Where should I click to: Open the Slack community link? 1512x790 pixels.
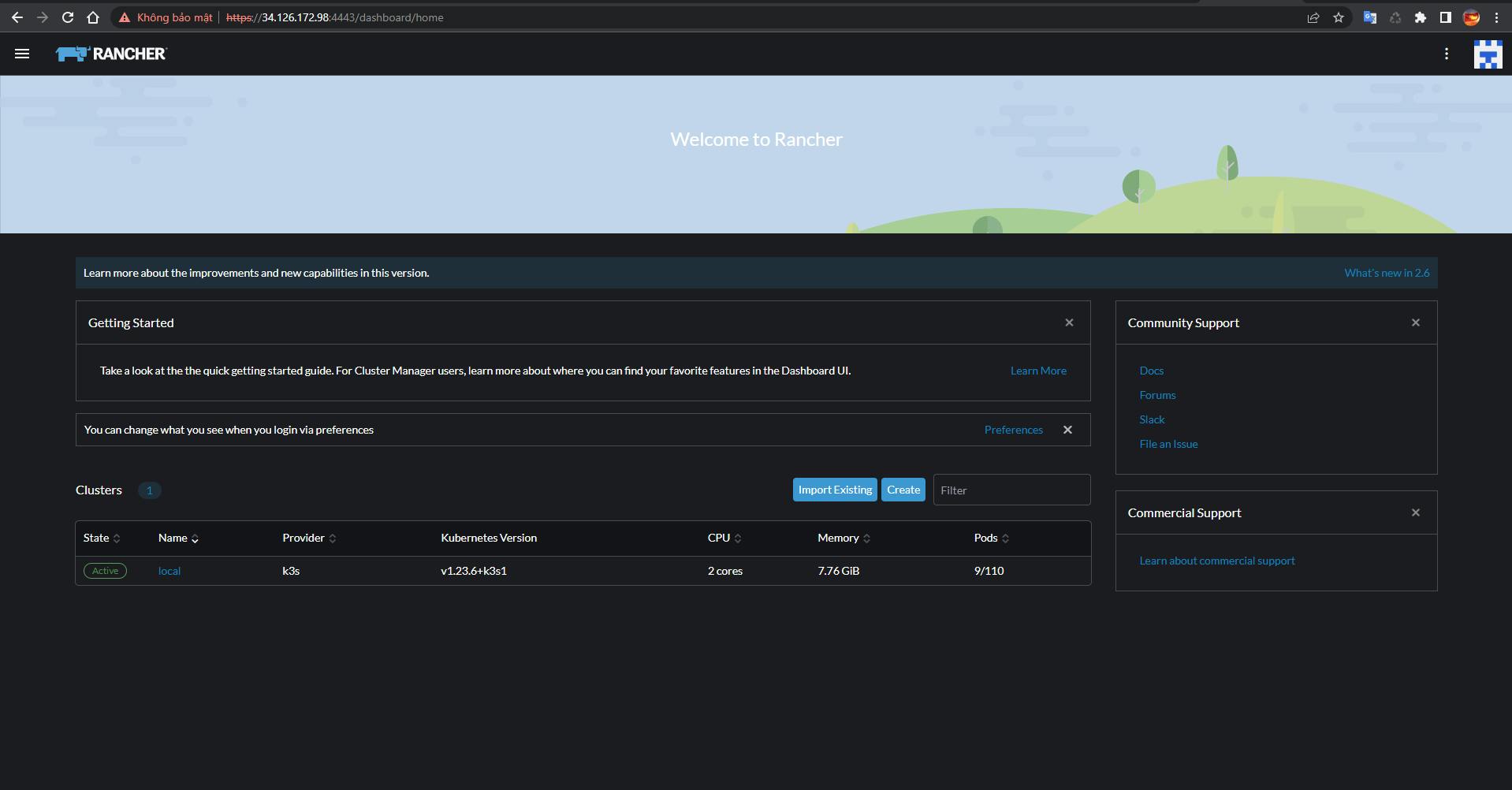click(1152, 419)
